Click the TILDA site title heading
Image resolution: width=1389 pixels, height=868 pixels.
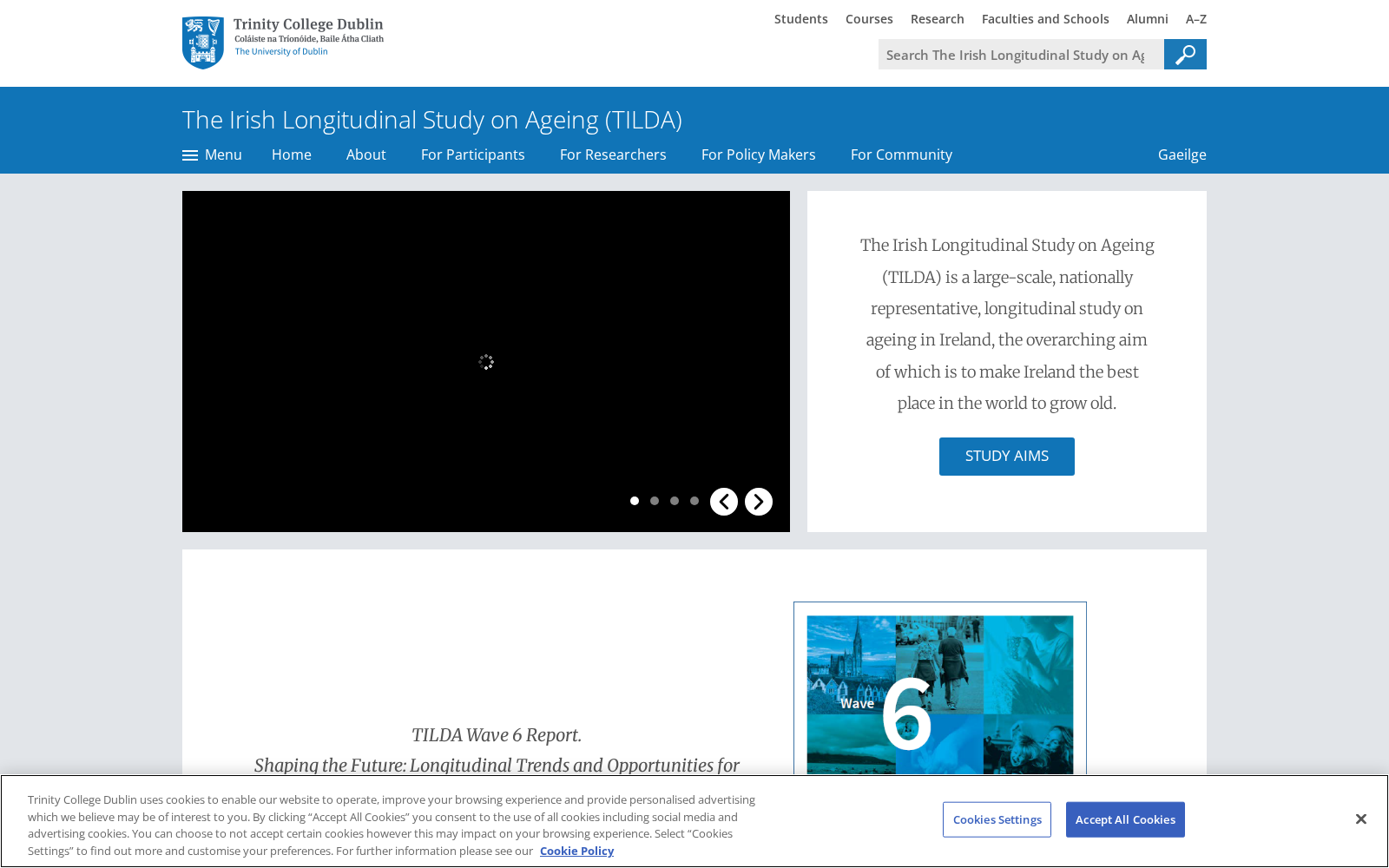[x=432, y=120]
